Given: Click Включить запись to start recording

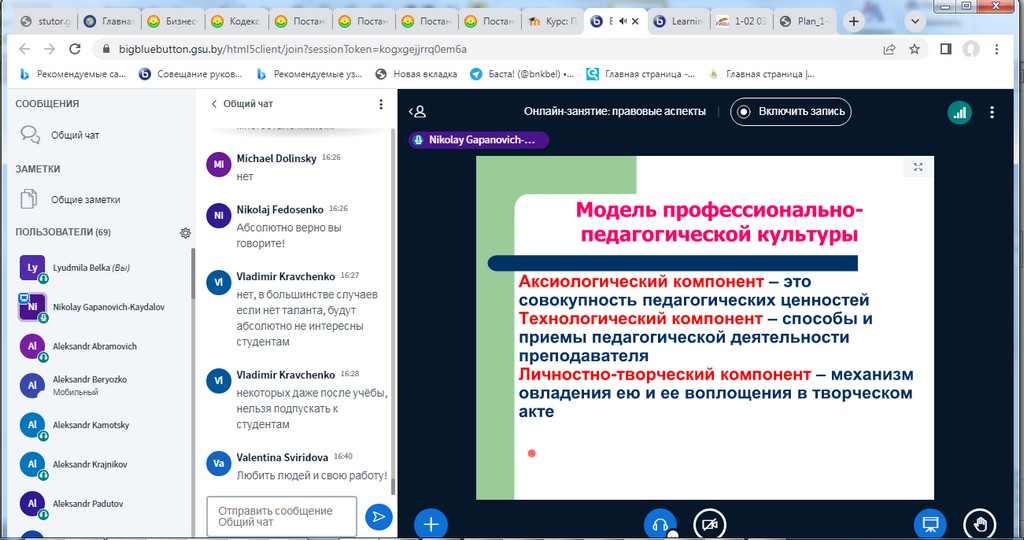Looking at the screenshot, I should (790, 112).
